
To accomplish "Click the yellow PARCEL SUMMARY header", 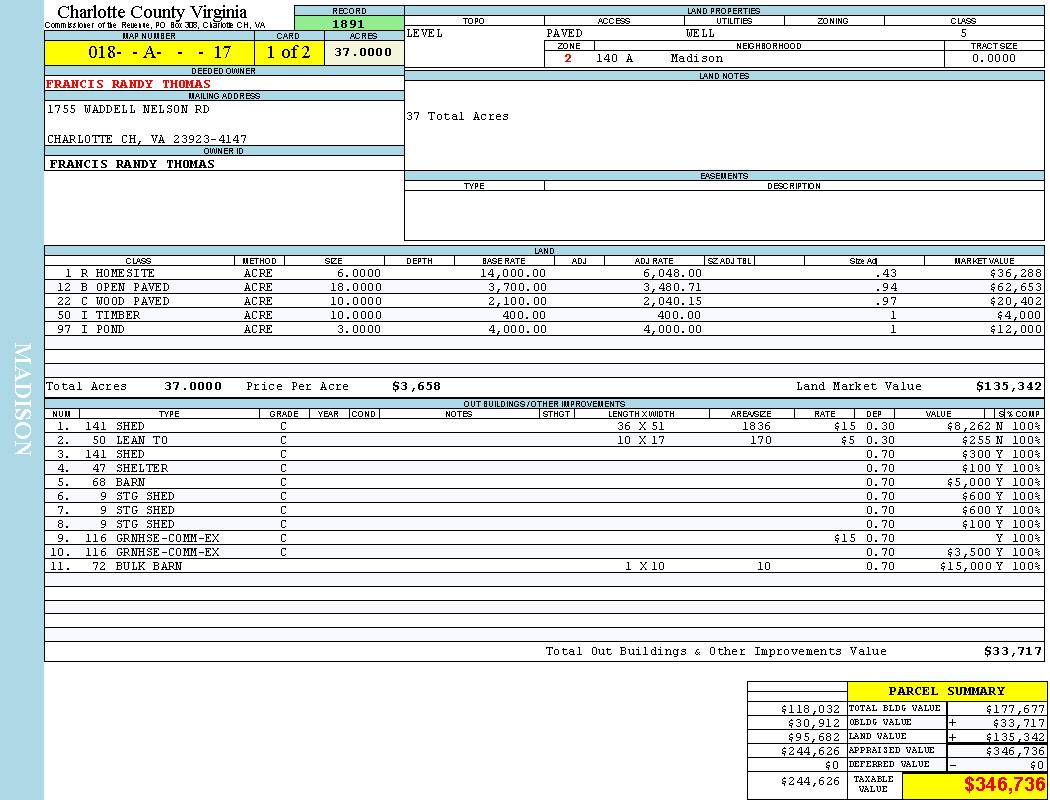I will [946, 691].
